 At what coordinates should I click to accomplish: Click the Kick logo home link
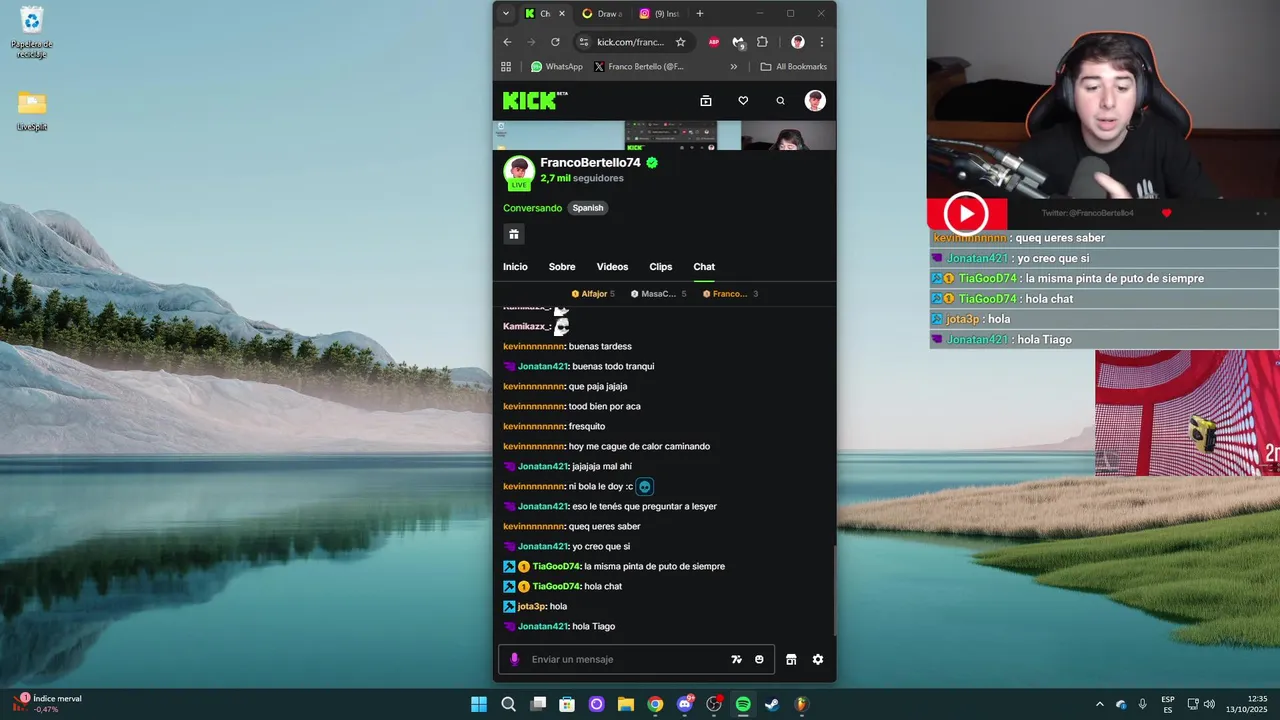click(535, 100)
